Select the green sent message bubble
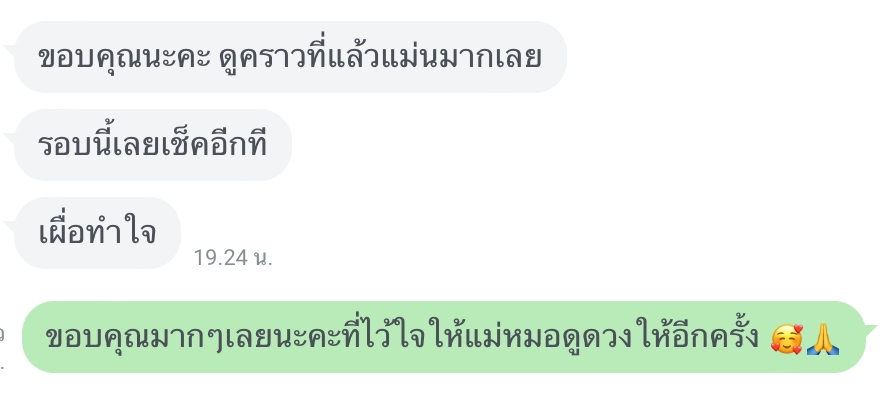 coord(443,337)
